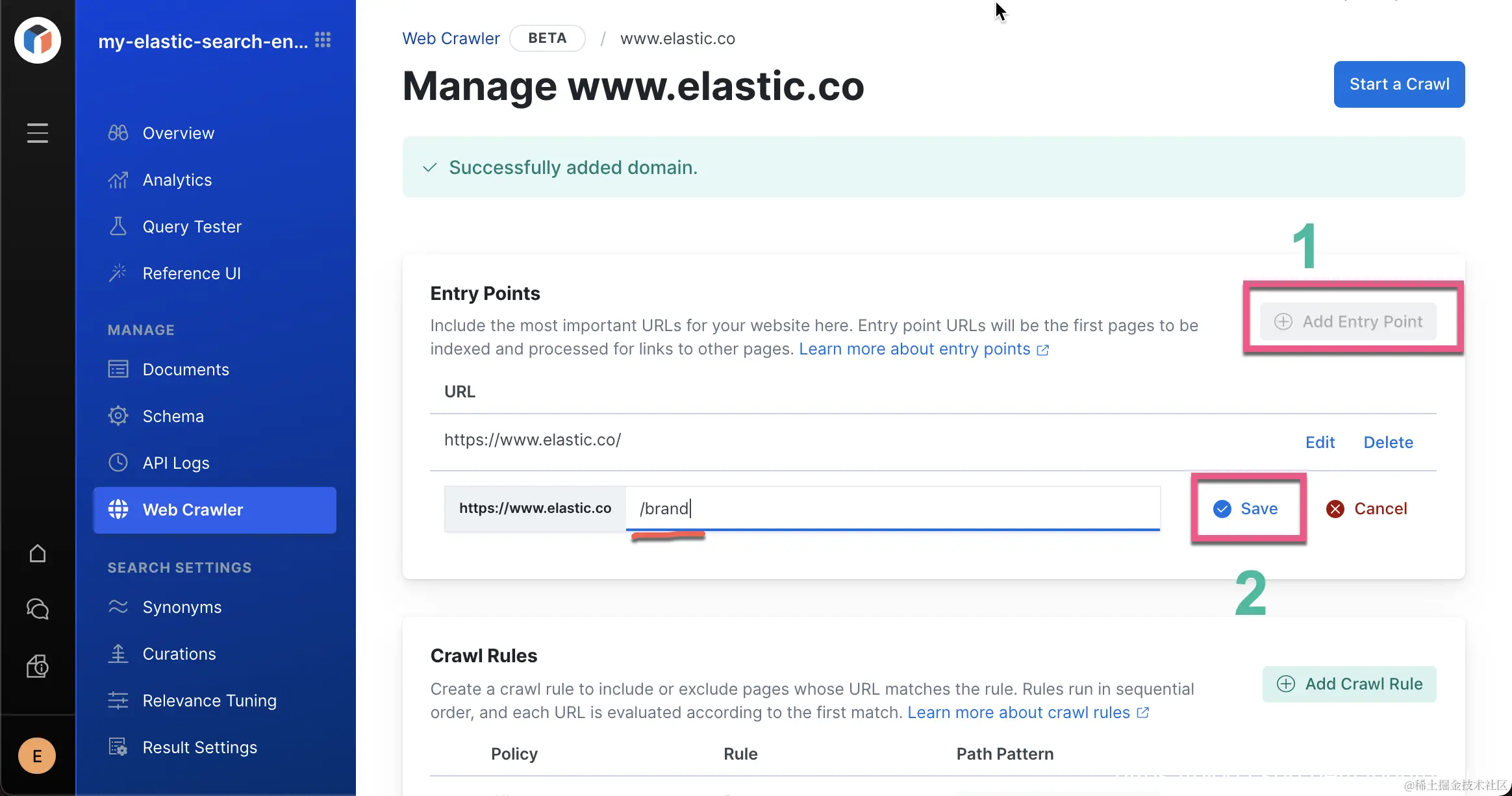Click the Overview binoculars icon

point(118,133)
